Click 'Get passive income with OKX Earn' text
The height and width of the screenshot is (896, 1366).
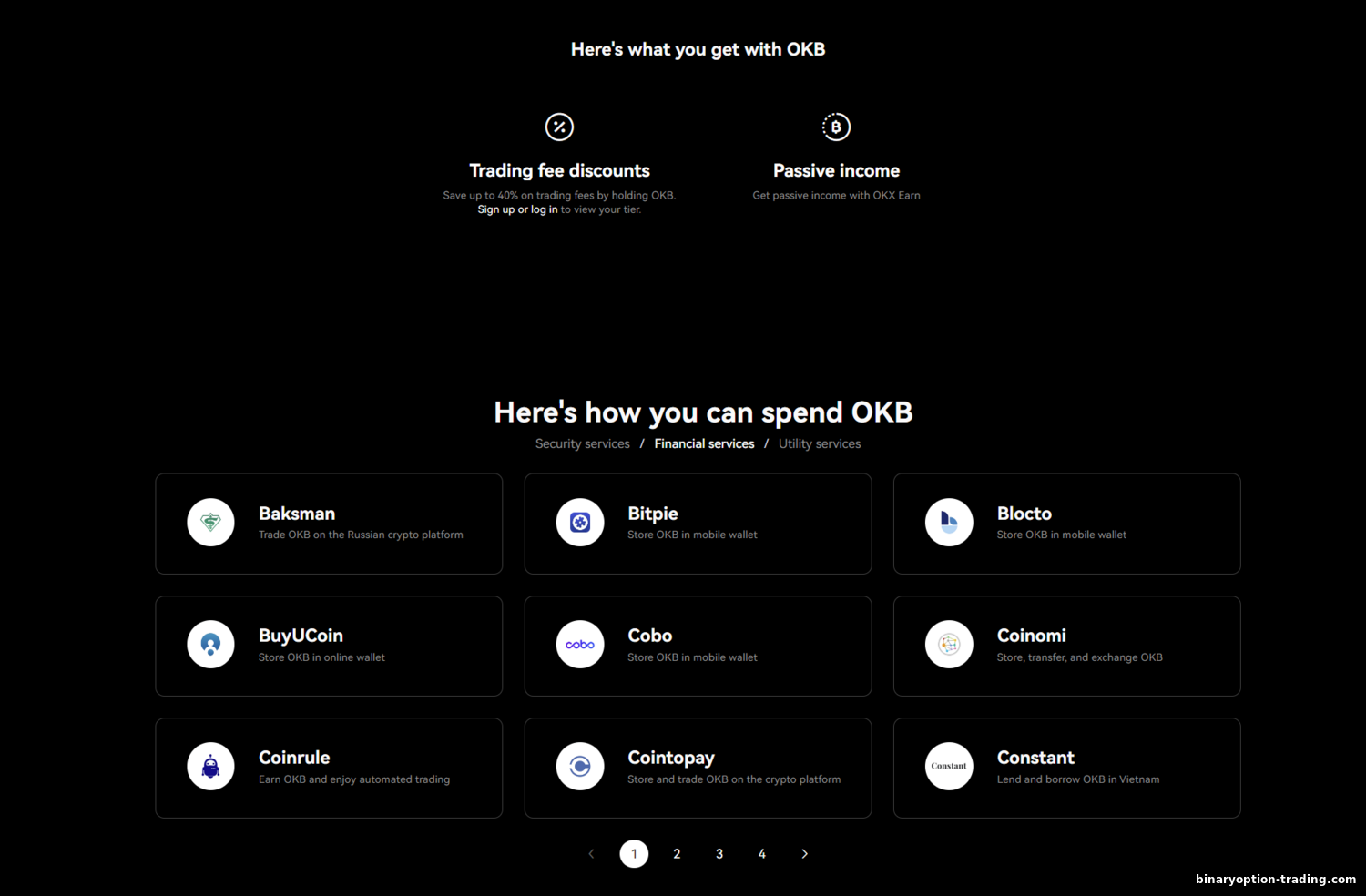click(836, 195)
